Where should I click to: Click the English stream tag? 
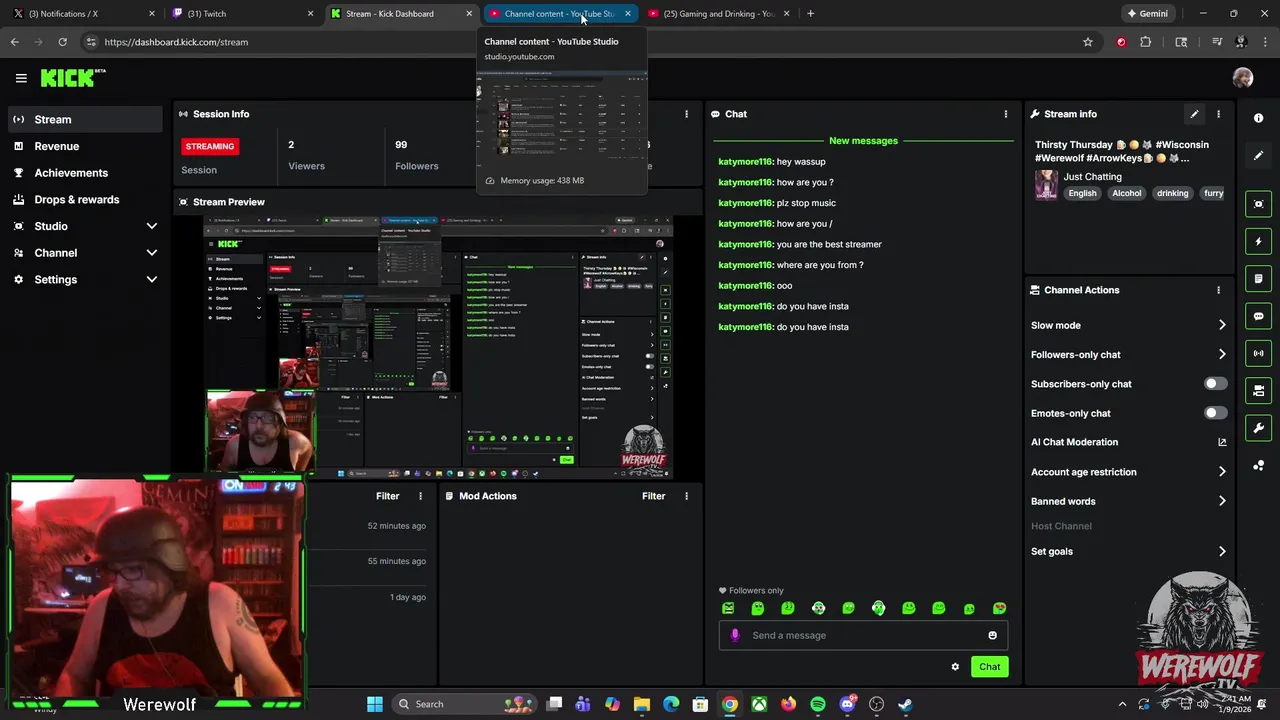coord(1082,193)
